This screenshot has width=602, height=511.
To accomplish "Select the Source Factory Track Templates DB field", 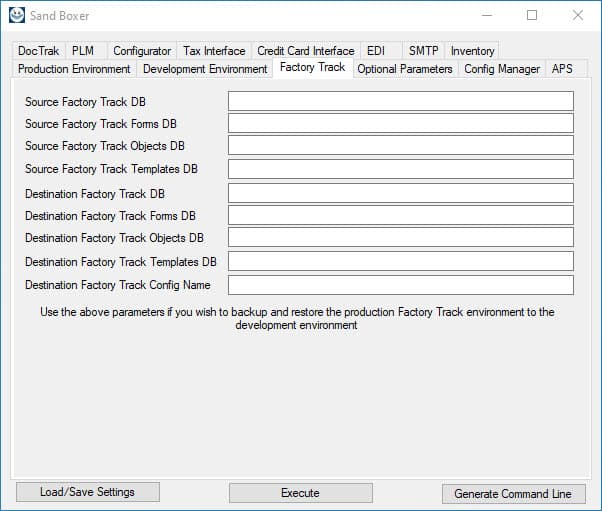I will tap(400, 169).
